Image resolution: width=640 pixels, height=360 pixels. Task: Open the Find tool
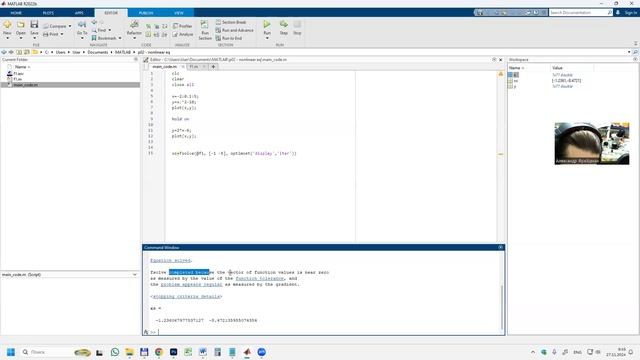(100, 30)
